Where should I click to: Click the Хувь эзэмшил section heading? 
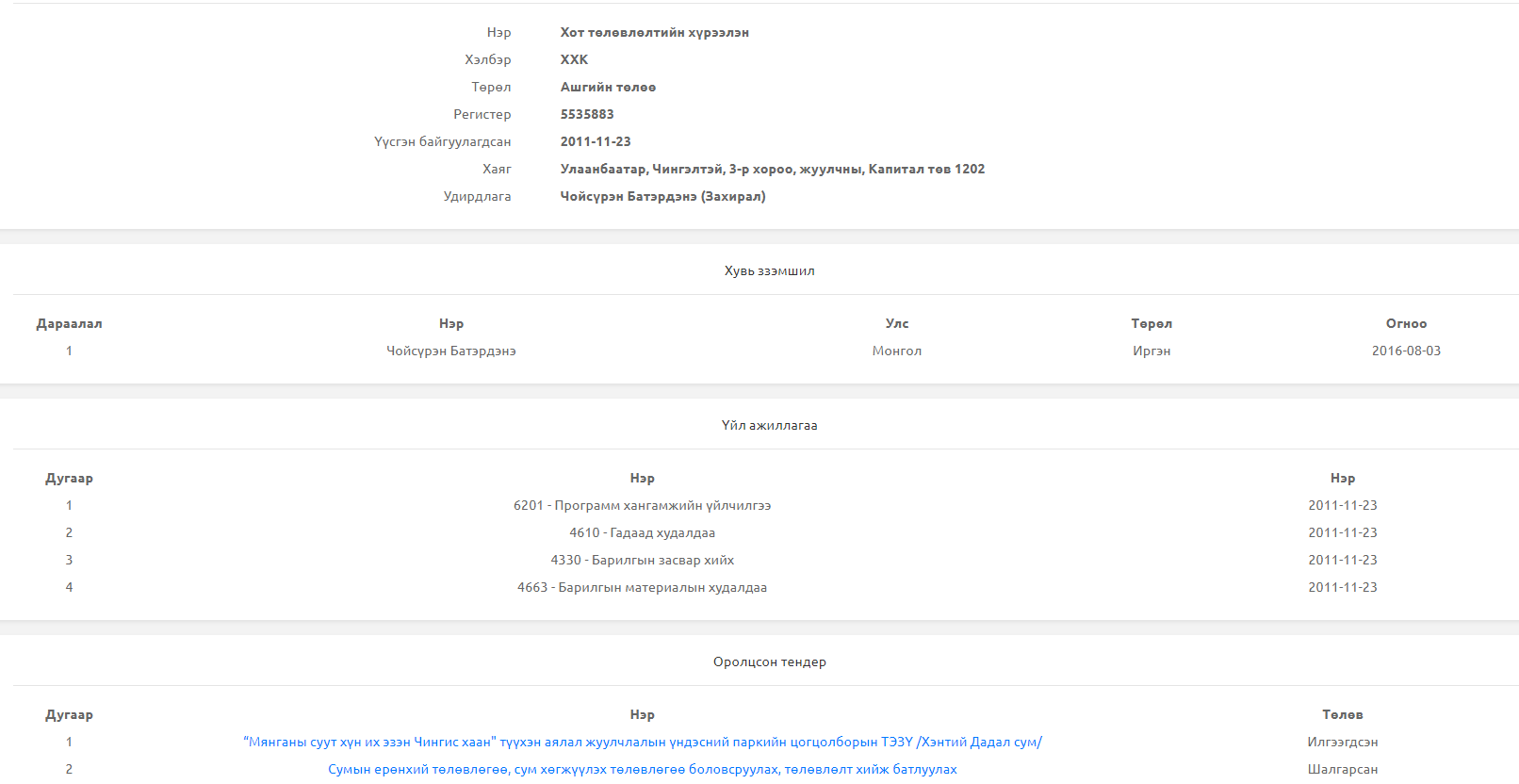(769, 270)
